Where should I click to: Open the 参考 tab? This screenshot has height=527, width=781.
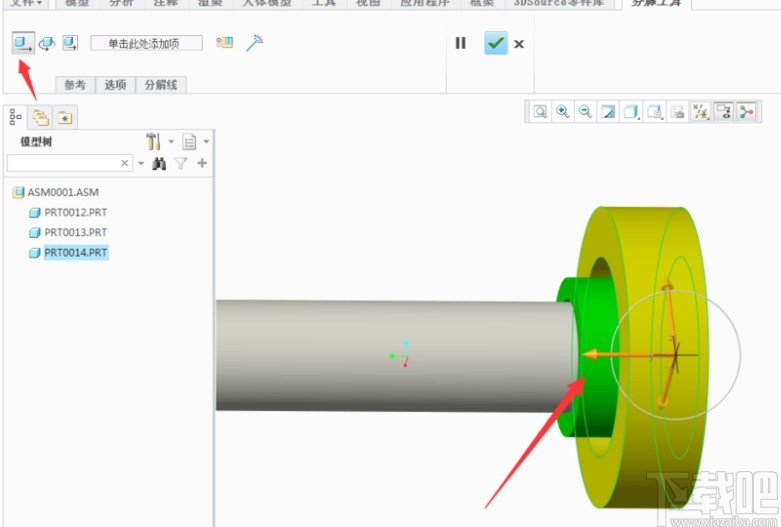(x=75, y=85)
